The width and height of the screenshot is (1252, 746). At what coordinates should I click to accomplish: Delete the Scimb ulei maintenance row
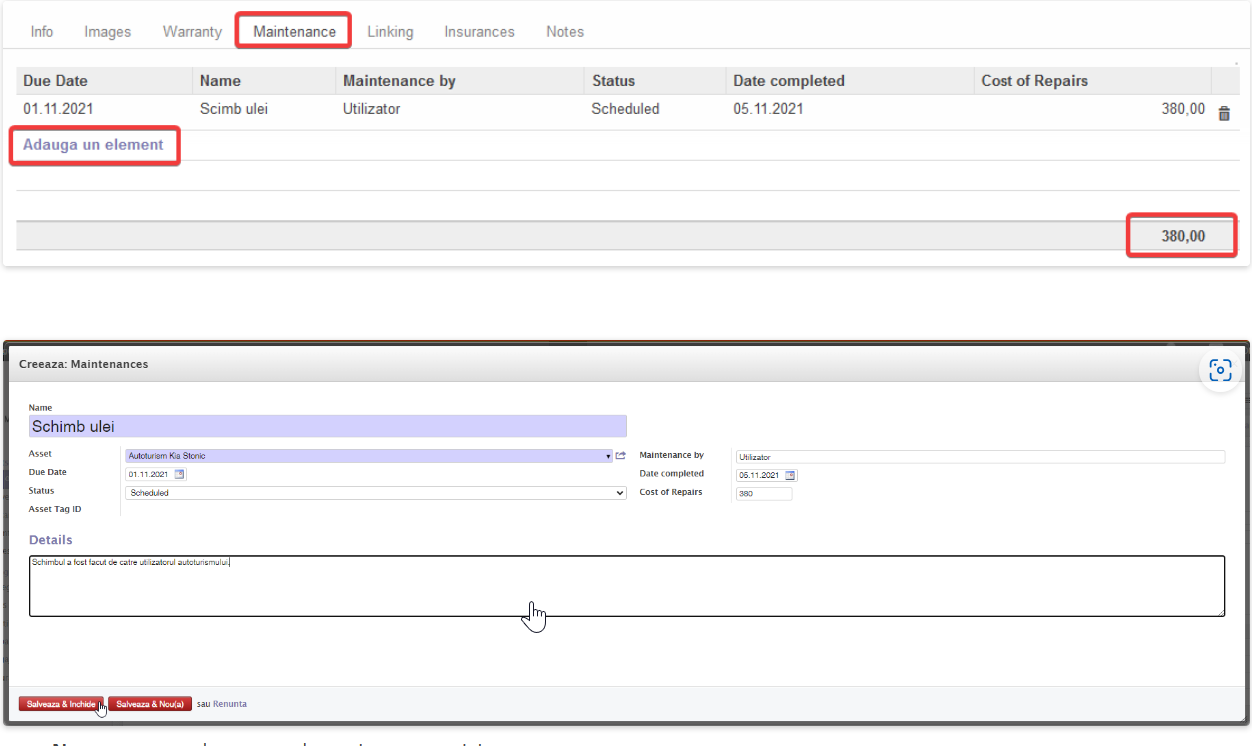tap(1223, 114)
